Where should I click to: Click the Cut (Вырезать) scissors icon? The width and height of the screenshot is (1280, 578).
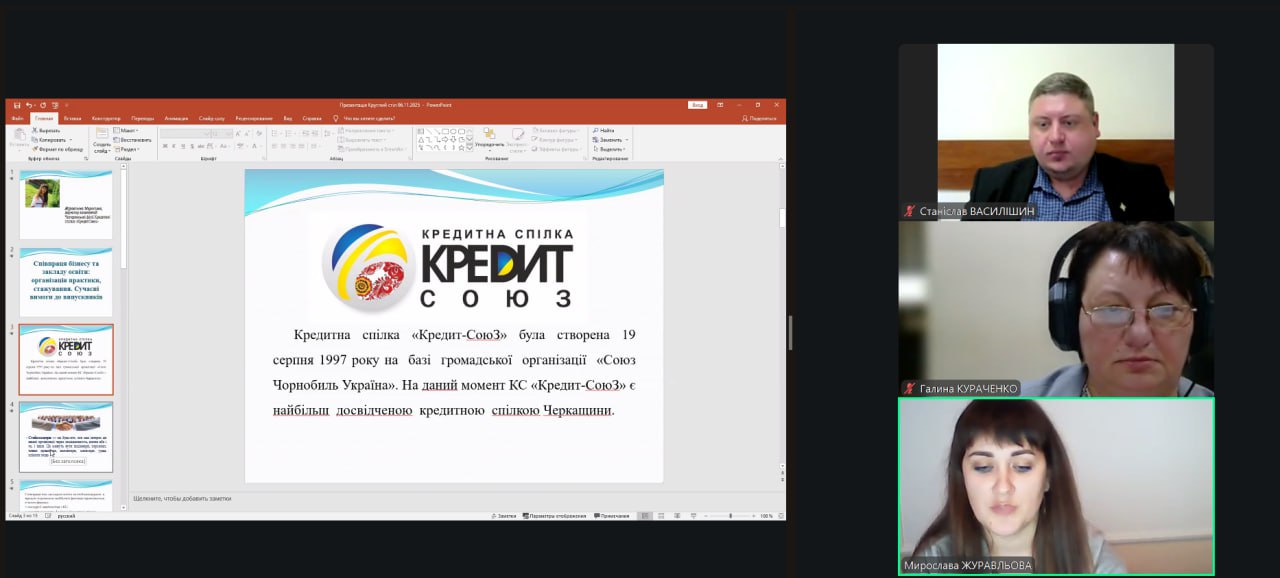(x=35, y=131)
